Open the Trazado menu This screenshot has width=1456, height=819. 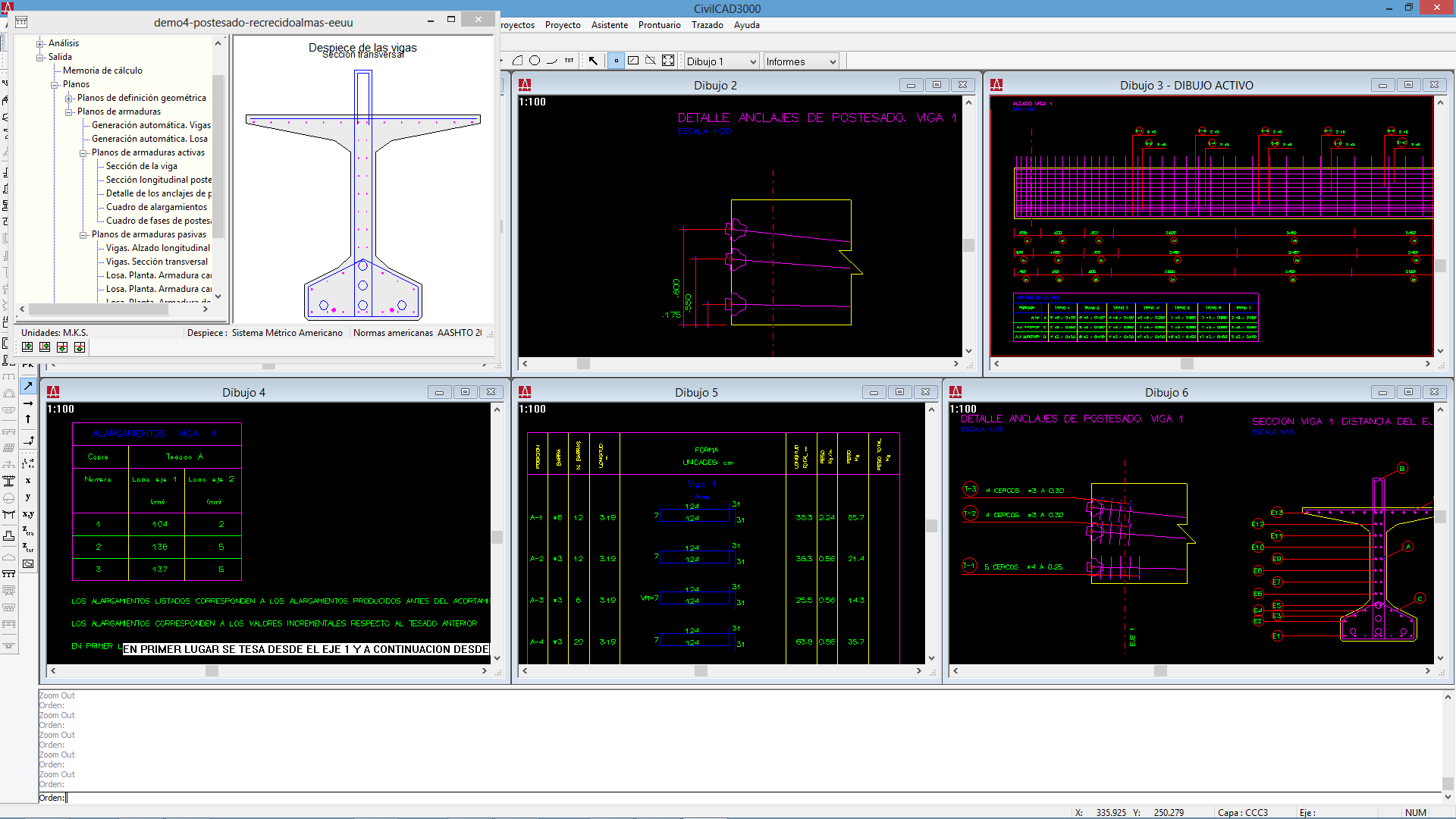click(707, 25)
